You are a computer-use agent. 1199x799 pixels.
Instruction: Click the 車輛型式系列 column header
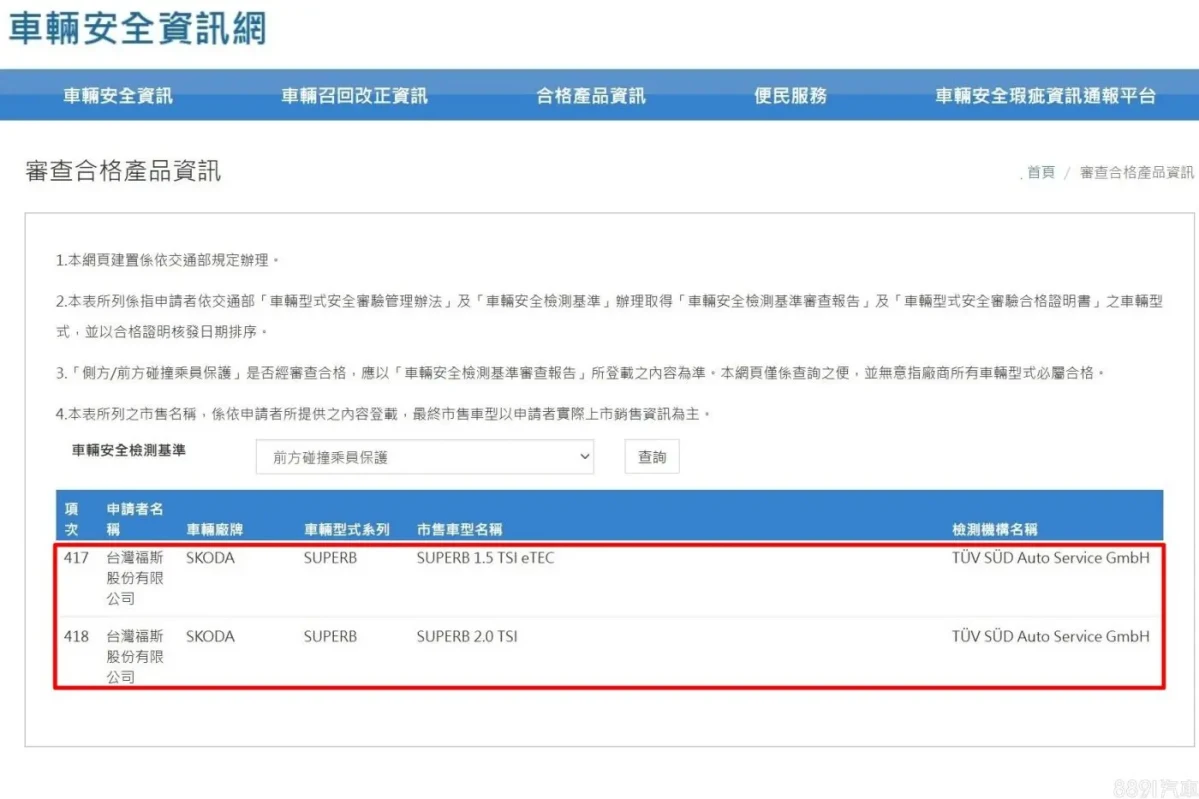coord(346,529)
